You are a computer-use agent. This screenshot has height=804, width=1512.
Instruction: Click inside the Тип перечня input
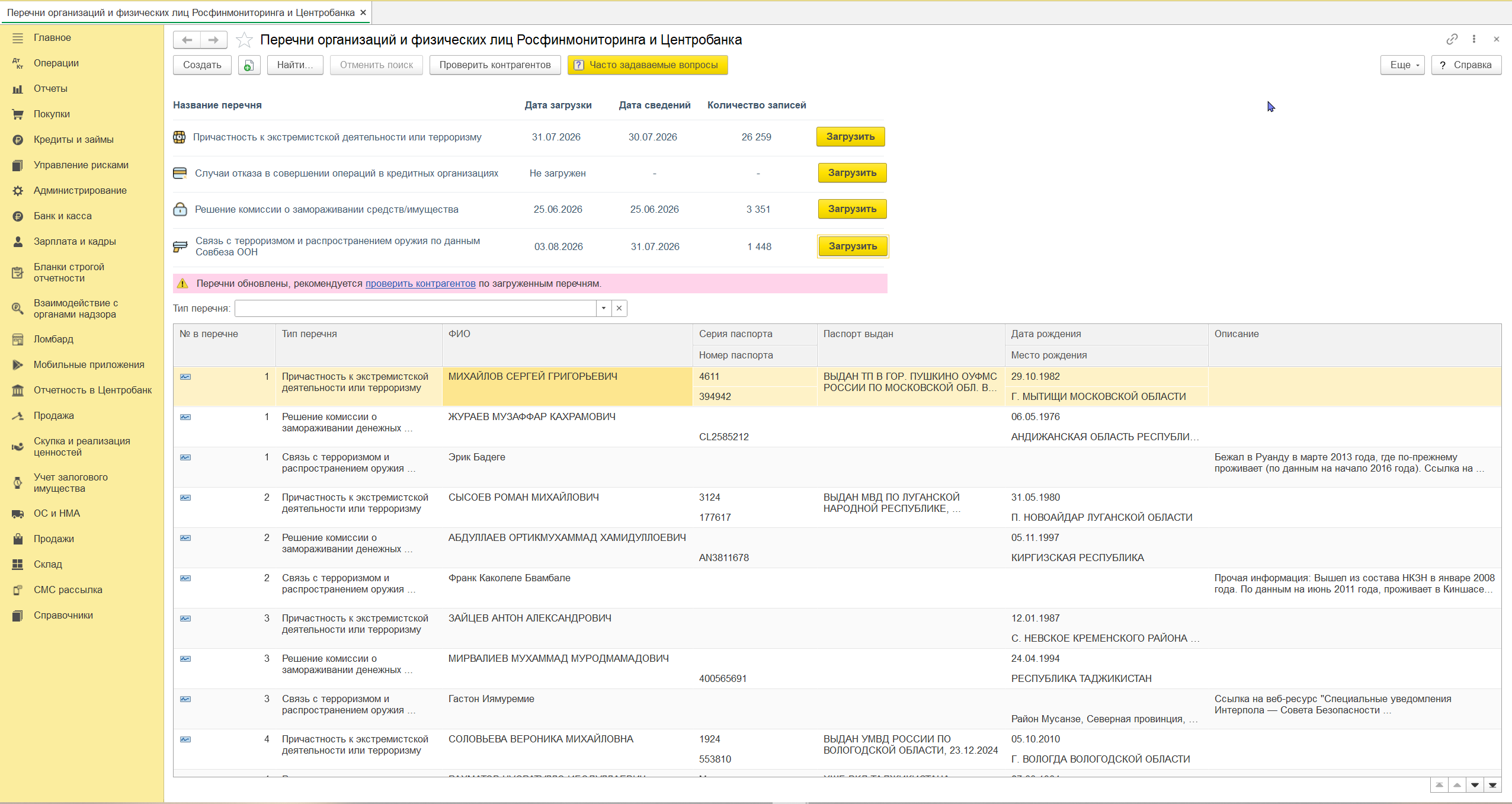point(415,308)
